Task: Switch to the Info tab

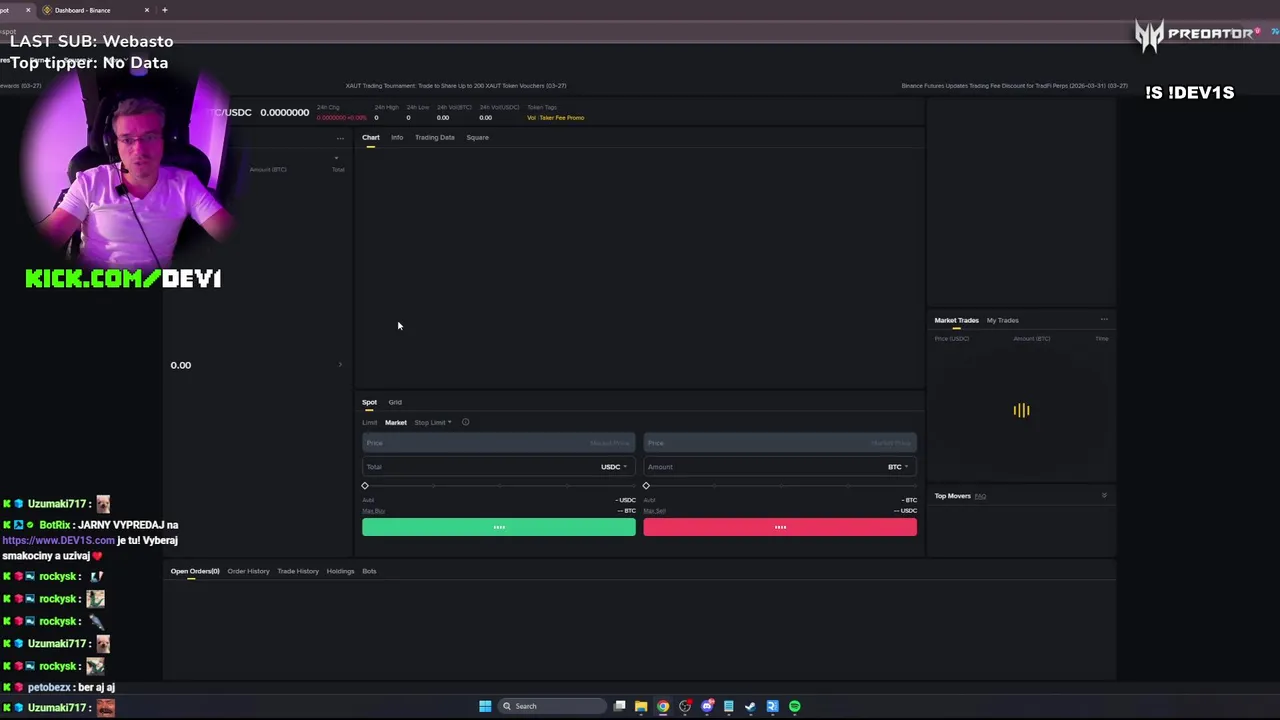Action: pos(397,137)
